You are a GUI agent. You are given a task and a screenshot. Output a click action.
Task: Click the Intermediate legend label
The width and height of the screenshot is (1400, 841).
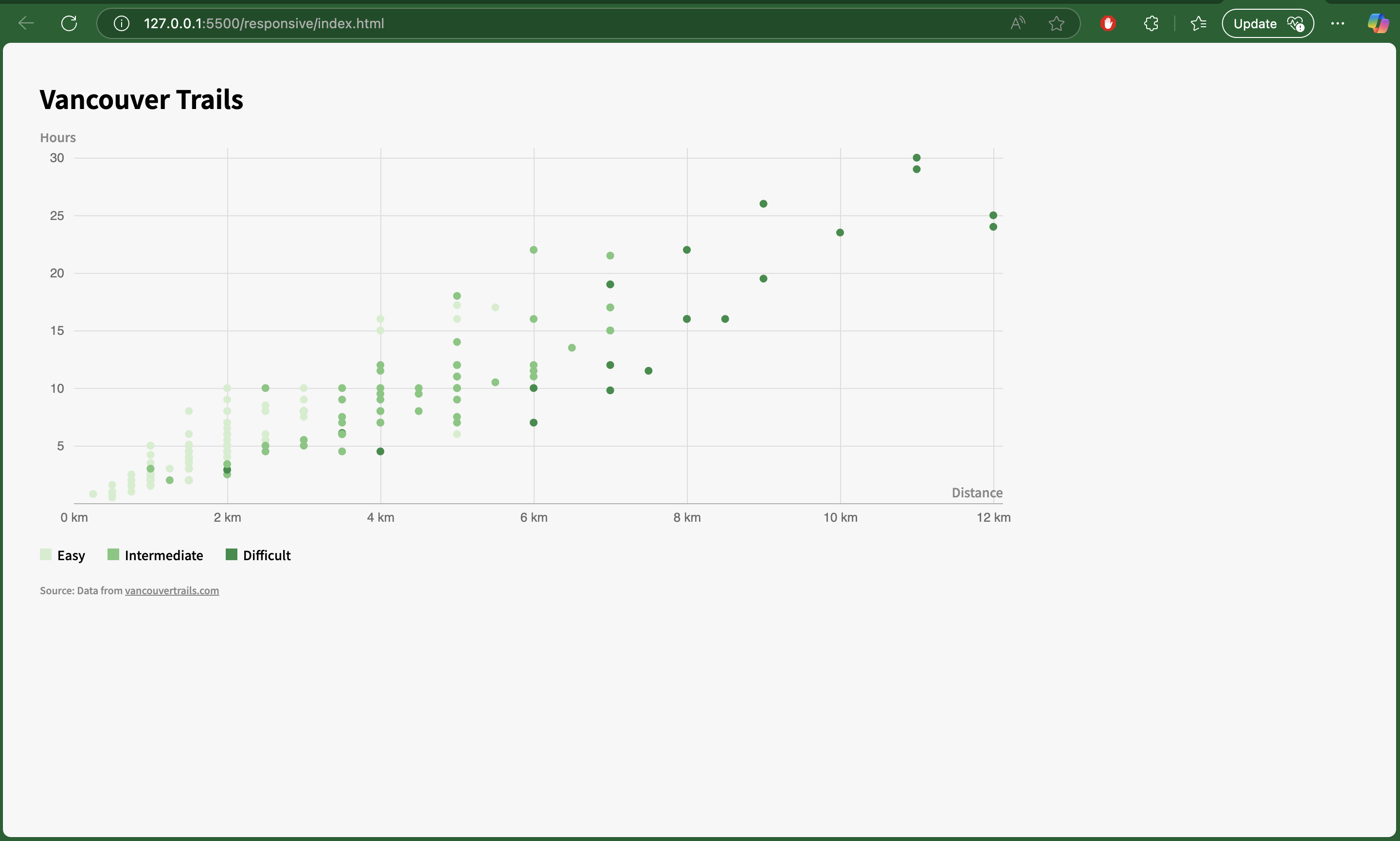click(x=163, y=555)
